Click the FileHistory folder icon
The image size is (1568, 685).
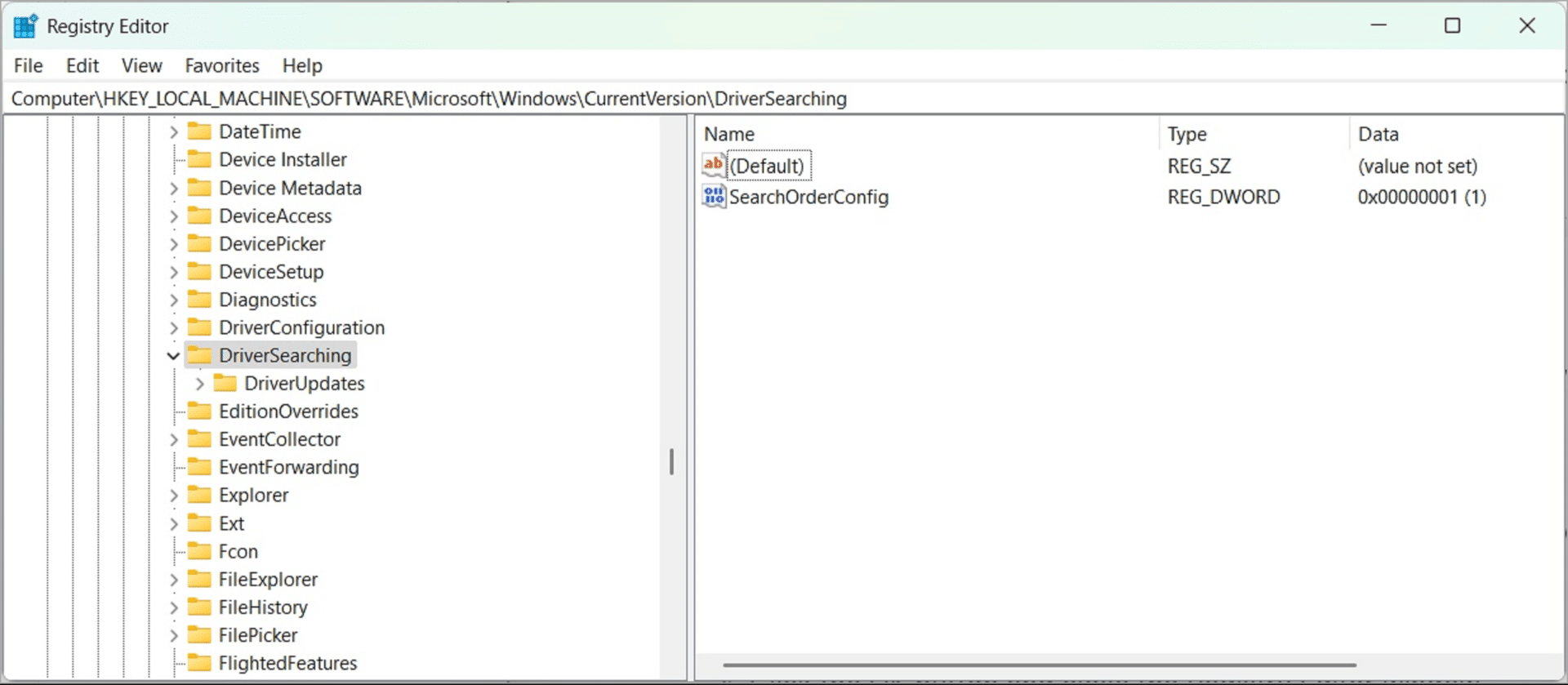pos(199,607)
